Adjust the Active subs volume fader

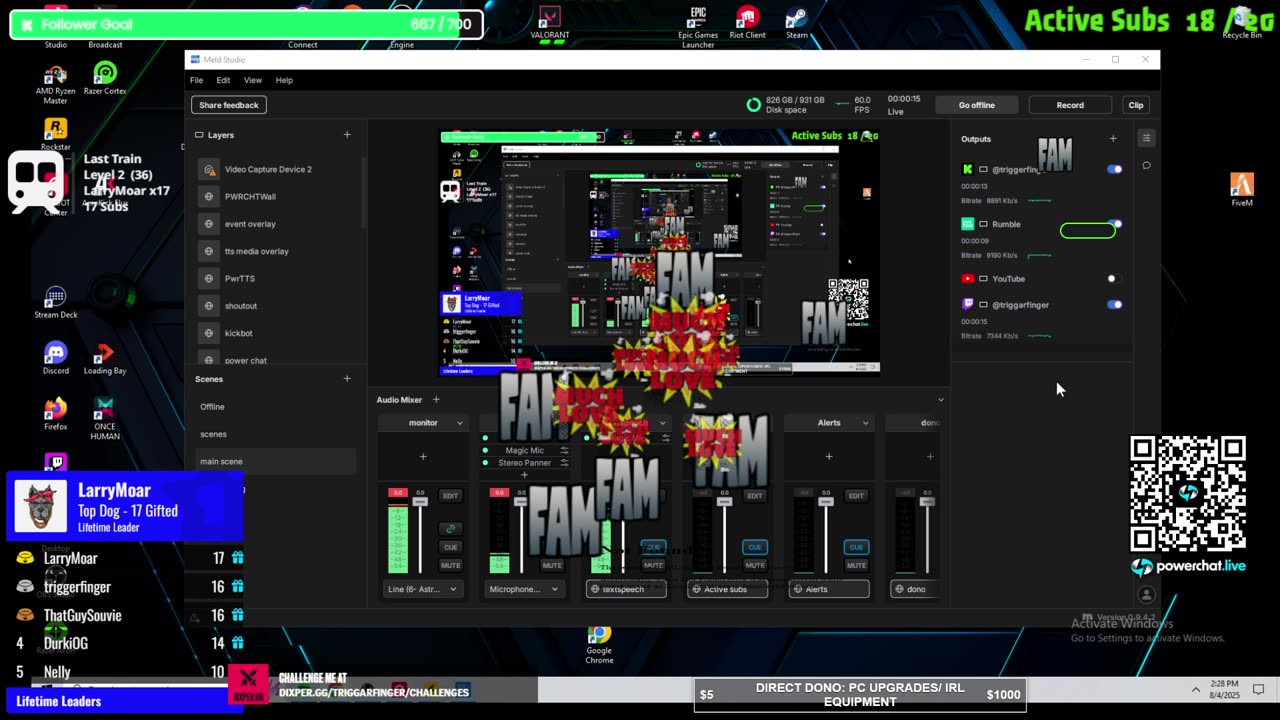[x=724, y=501]
